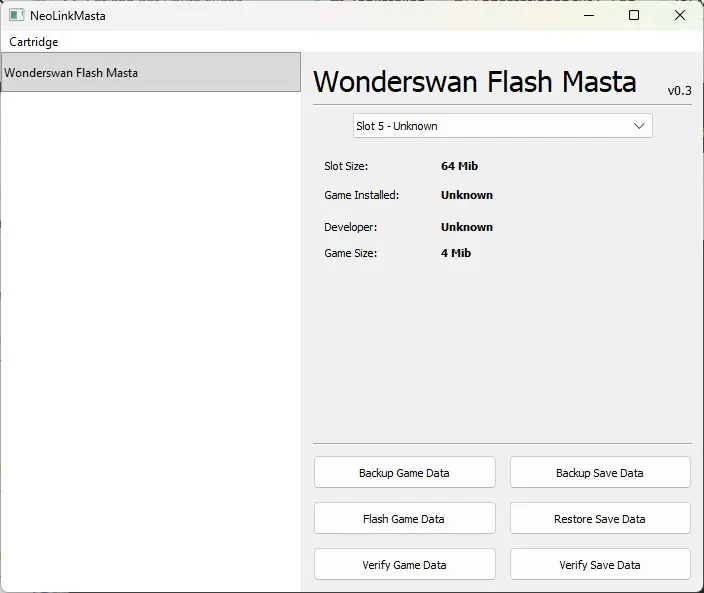Minimize the NeoLinkMasta window

[x=589, y=15]
